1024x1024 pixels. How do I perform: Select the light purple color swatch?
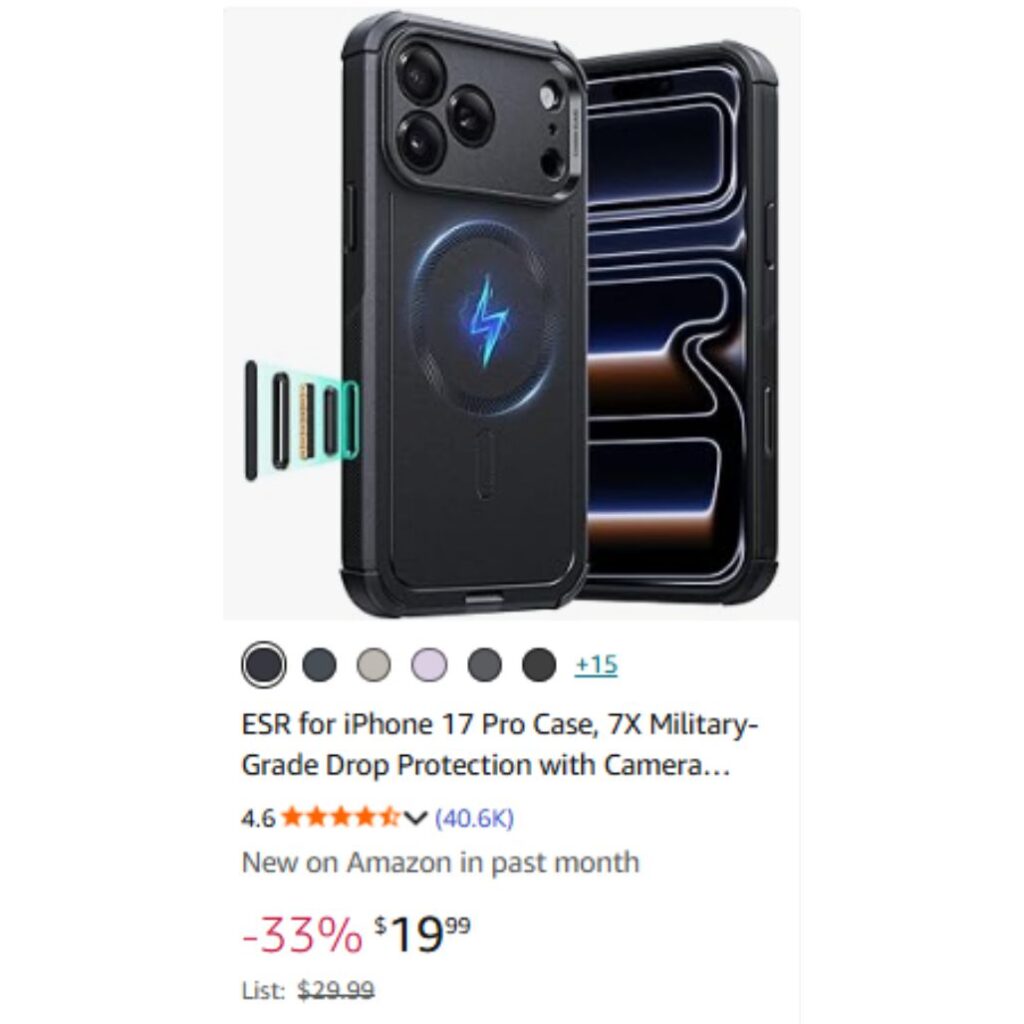pyautogui.click(x=429, y=665)
